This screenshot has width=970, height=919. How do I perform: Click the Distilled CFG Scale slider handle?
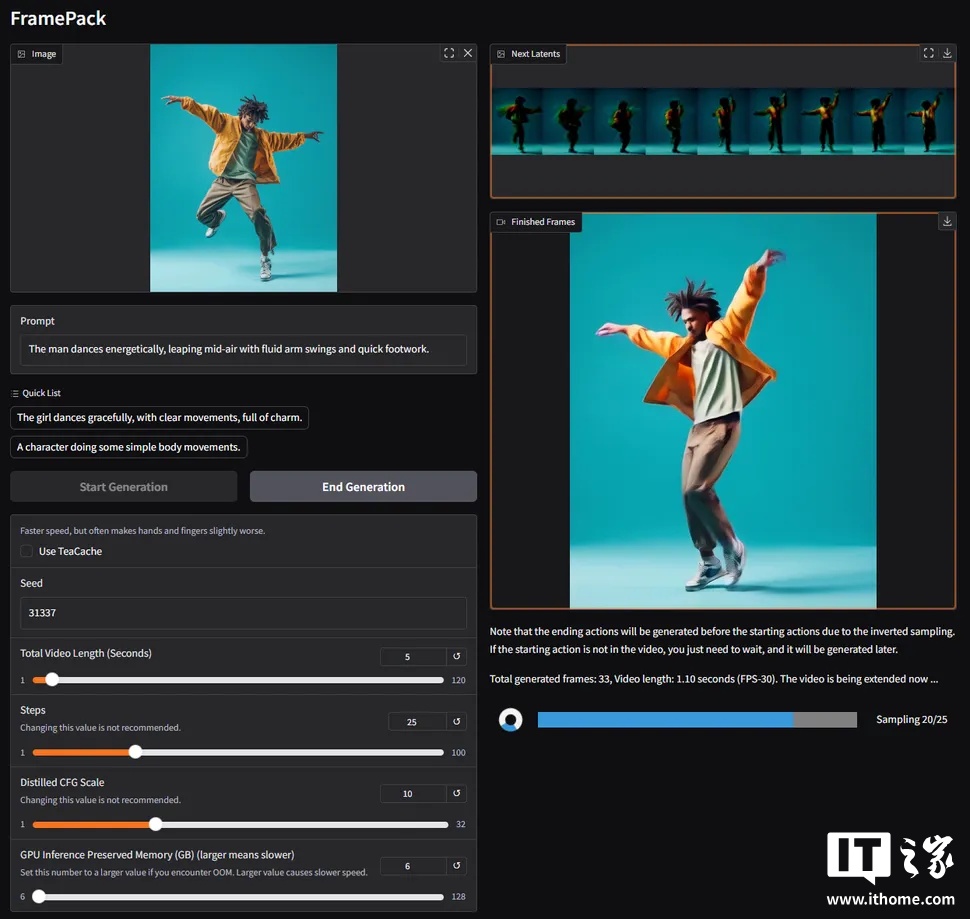(x=155, y=824)
